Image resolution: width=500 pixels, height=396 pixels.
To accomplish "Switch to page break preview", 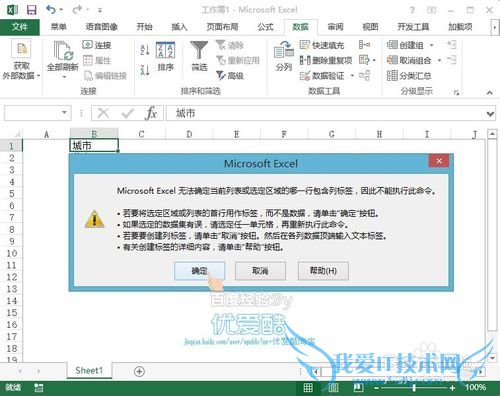I will coord(358,387).
